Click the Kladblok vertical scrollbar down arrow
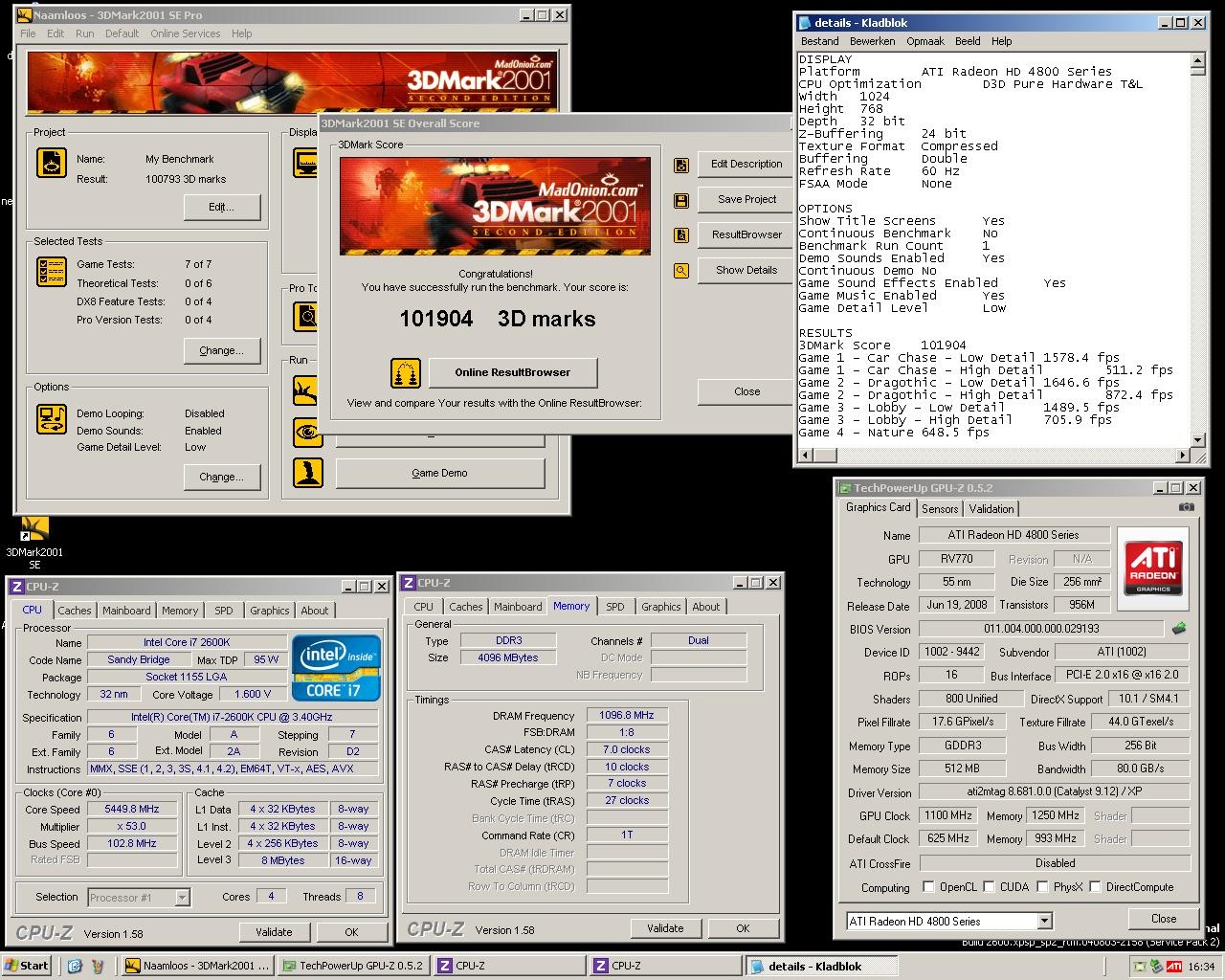1225x980 pixels. [x=1197, y=440]
